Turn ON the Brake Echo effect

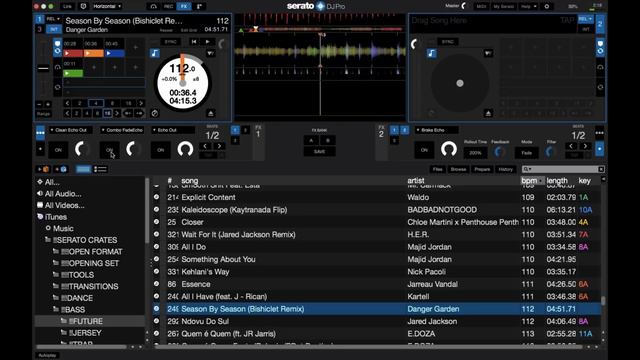(x=424, y=150)
